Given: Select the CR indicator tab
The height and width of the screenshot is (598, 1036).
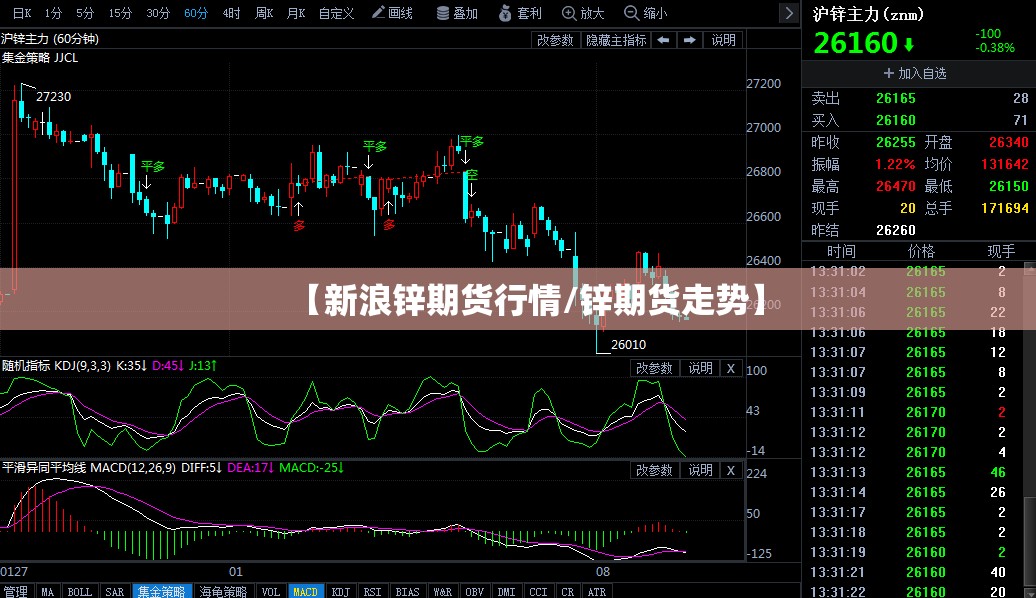Looking at the screenshot, I should tap(568, 591).
